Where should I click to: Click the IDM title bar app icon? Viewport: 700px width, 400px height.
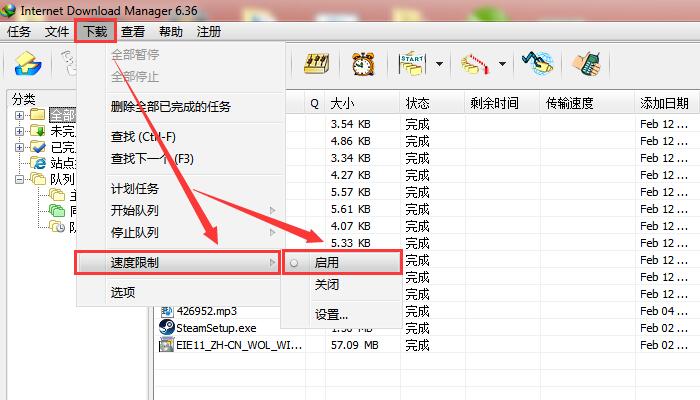pos(8,10)
